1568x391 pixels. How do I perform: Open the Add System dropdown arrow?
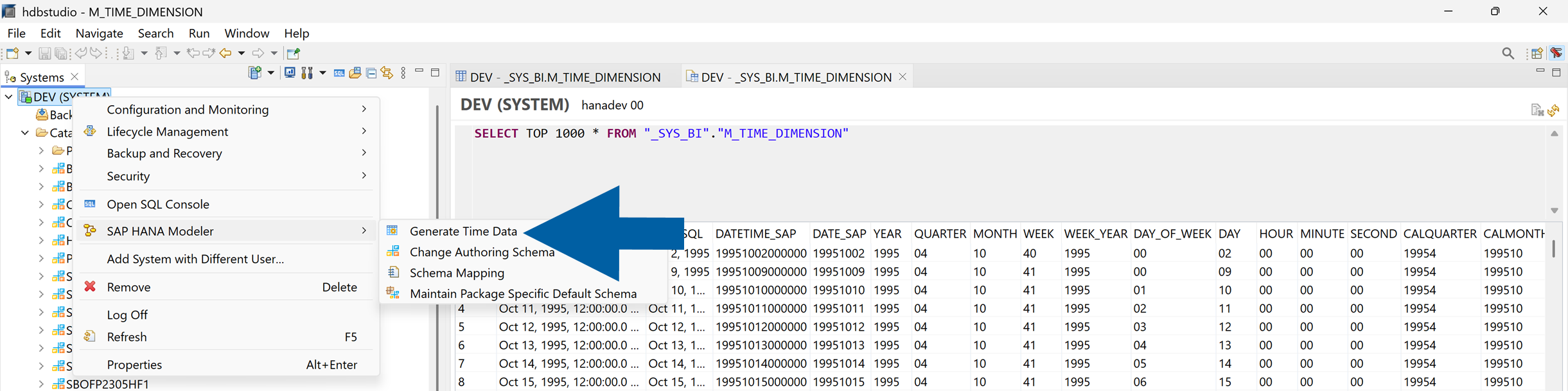click(x=270, y=73)
